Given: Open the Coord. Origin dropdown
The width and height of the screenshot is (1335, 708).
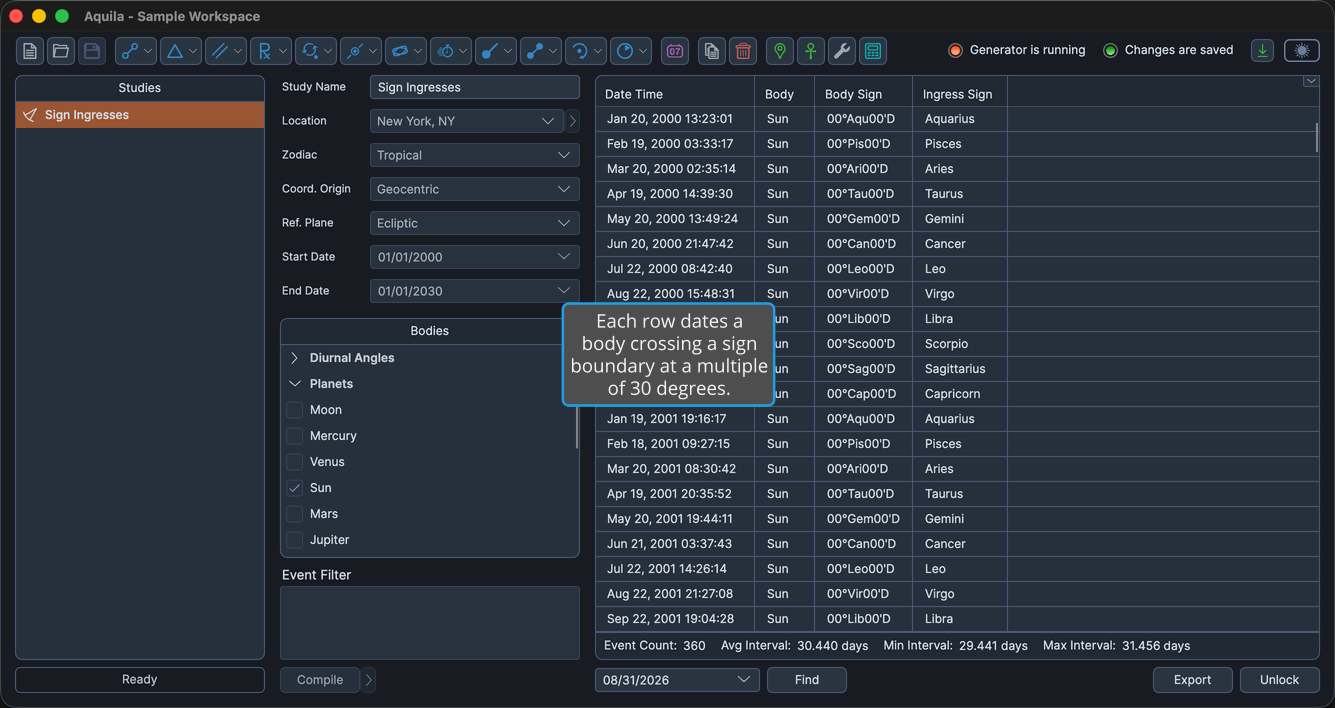Looking at the screenshot, I should (x=475, y=189).
